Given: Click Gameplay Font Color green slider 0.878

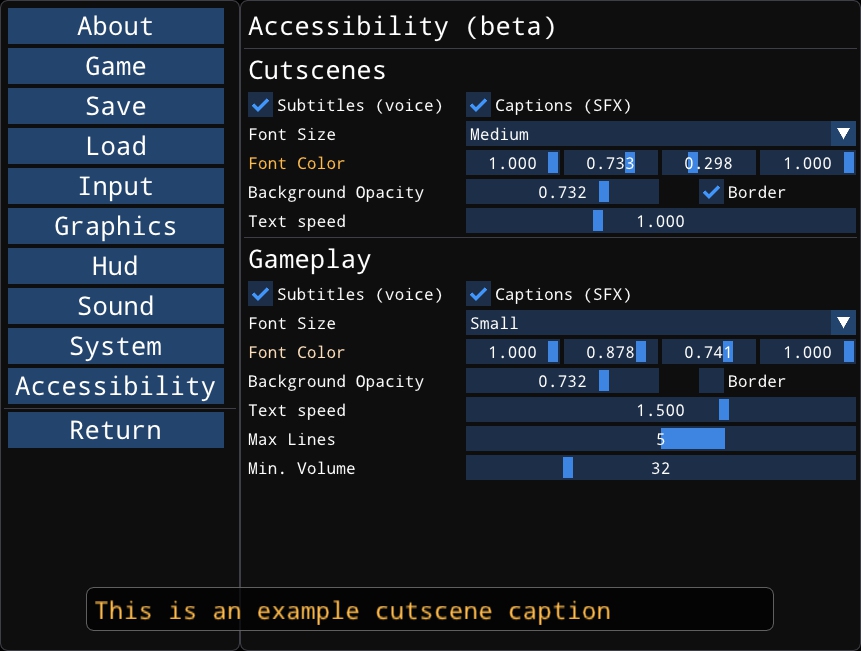Looking at the screenshot, I should 611,352.
